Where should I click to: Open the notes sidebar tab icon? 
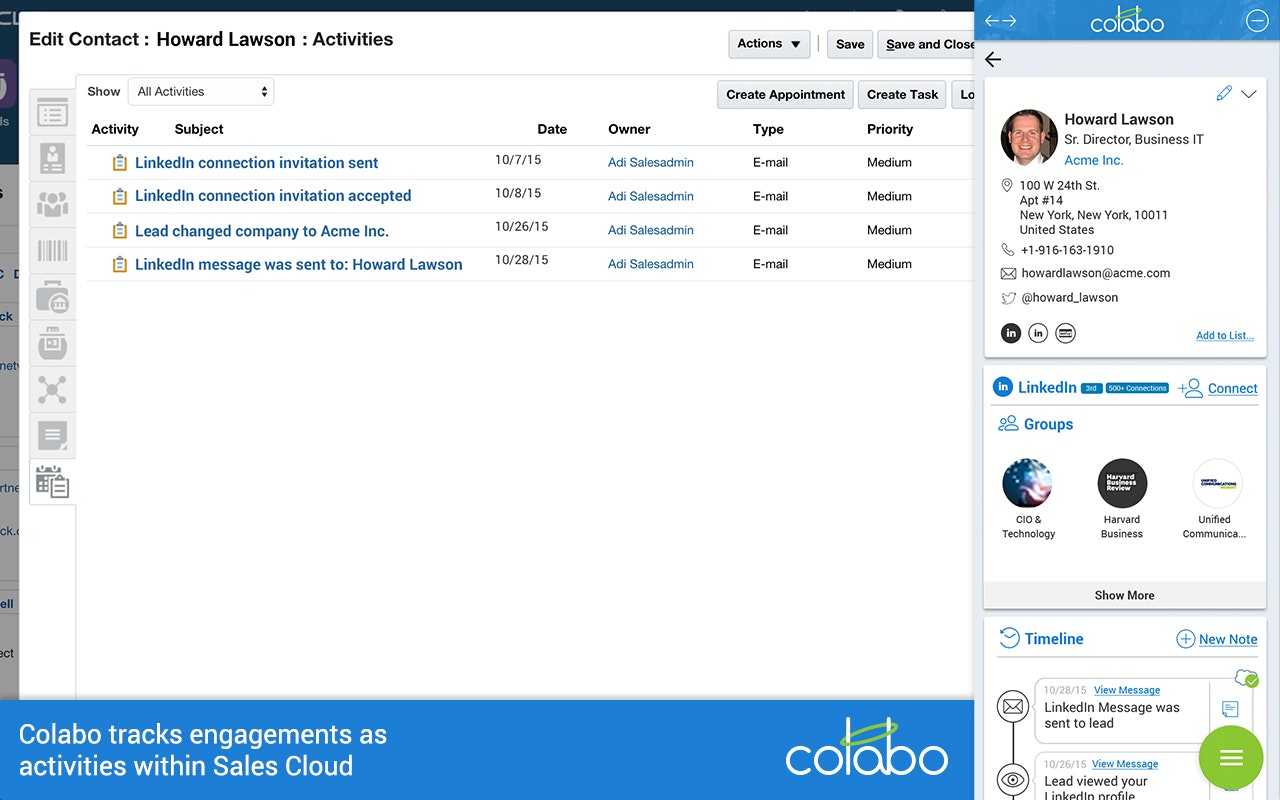click(52, 435)
